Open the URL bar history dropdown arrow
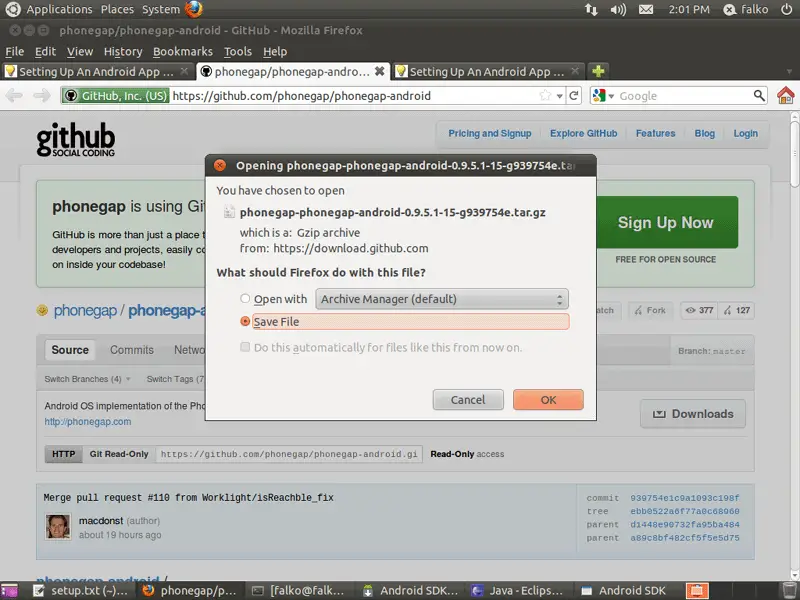Image resolution: width=800 pixels, height=600 pixels. 560,96
